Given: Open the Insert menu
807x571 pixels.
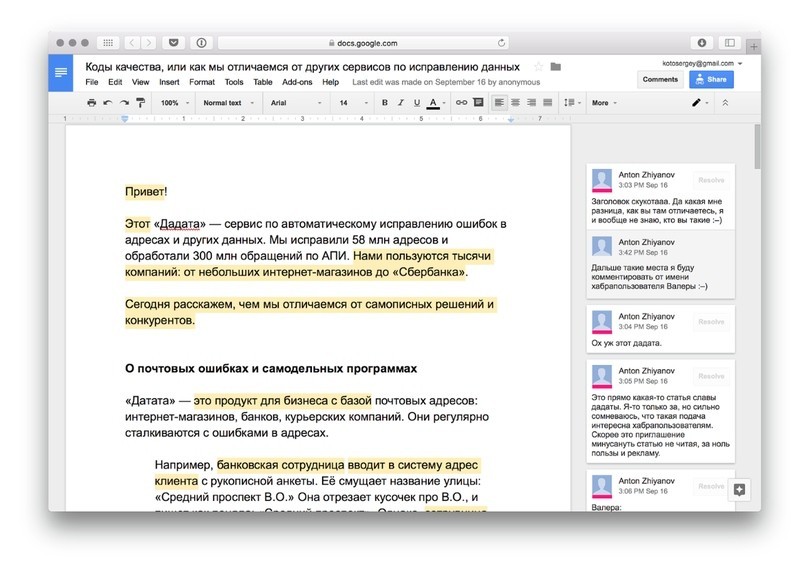Looking at the screenshot, I should 169,82.
